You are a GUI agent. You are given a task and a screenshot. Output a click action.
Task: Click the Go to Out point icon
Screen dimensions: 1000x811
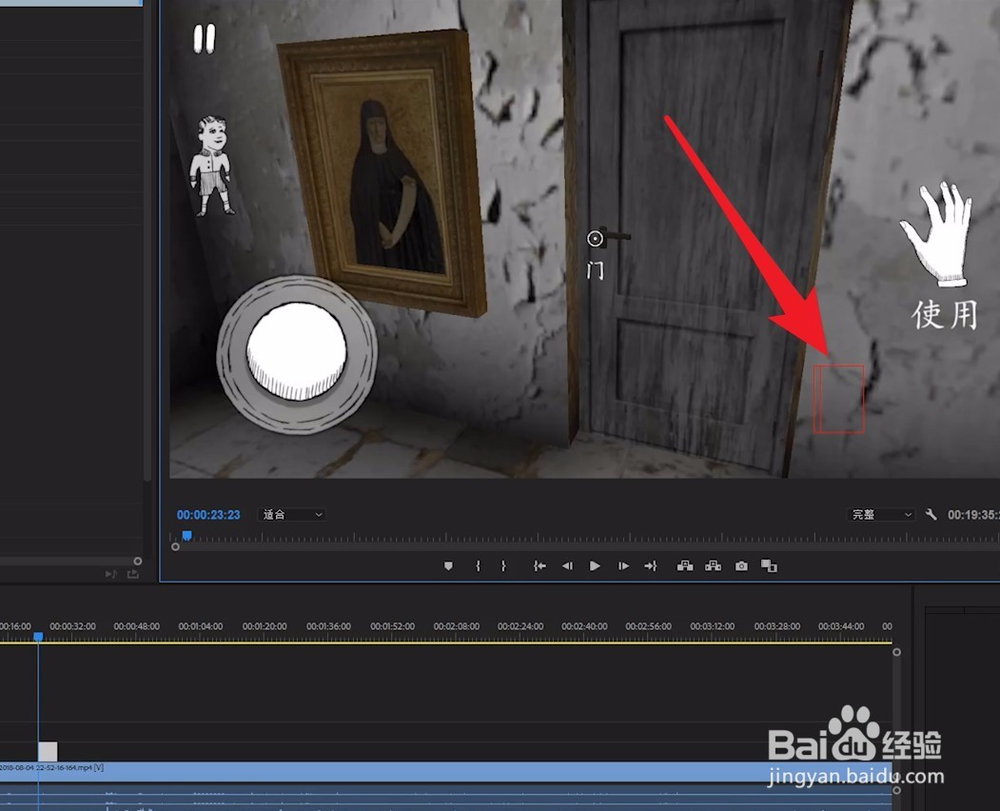coord(651,566)
